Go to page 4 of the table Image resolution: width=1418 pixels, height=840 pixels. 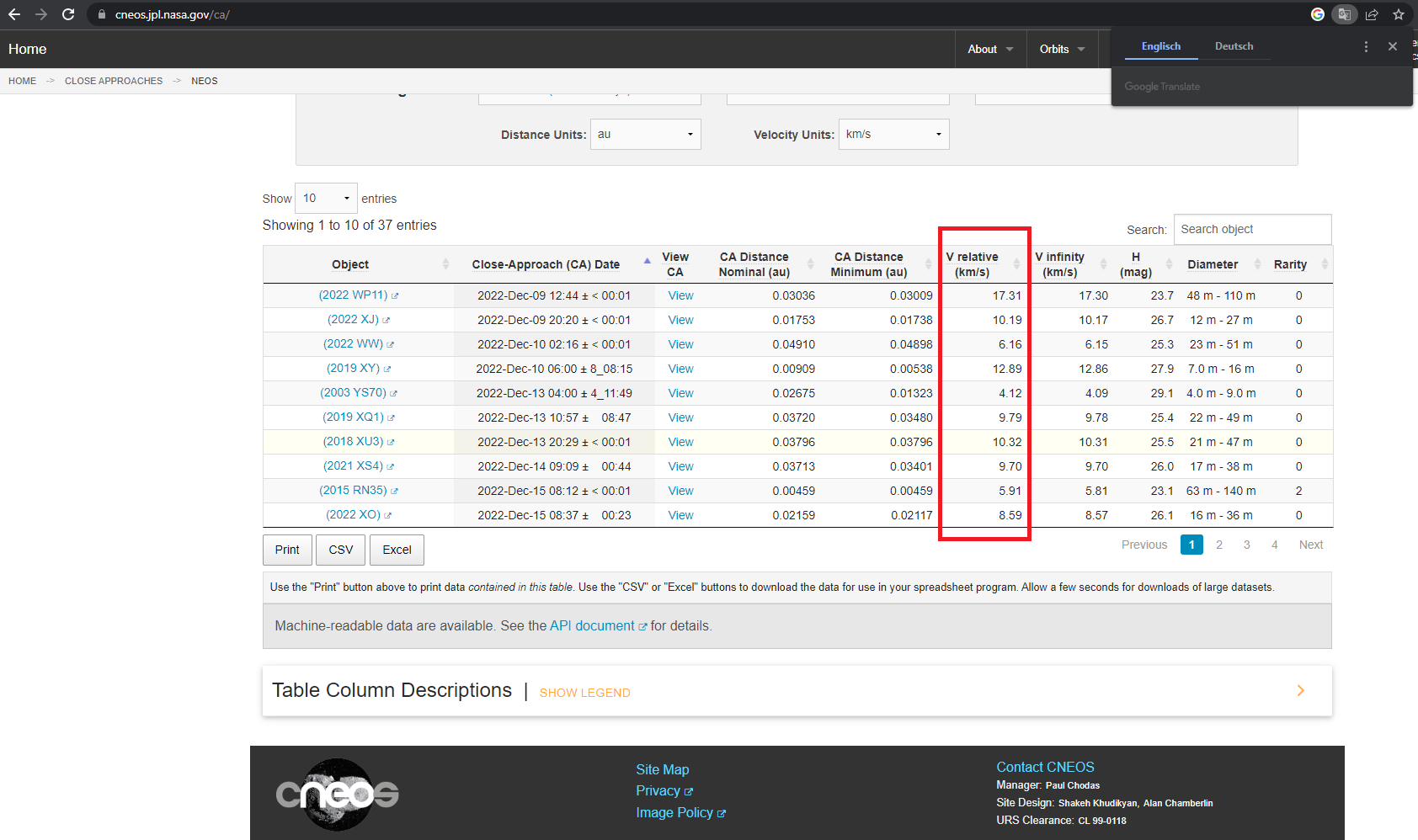pos(1275,545)
